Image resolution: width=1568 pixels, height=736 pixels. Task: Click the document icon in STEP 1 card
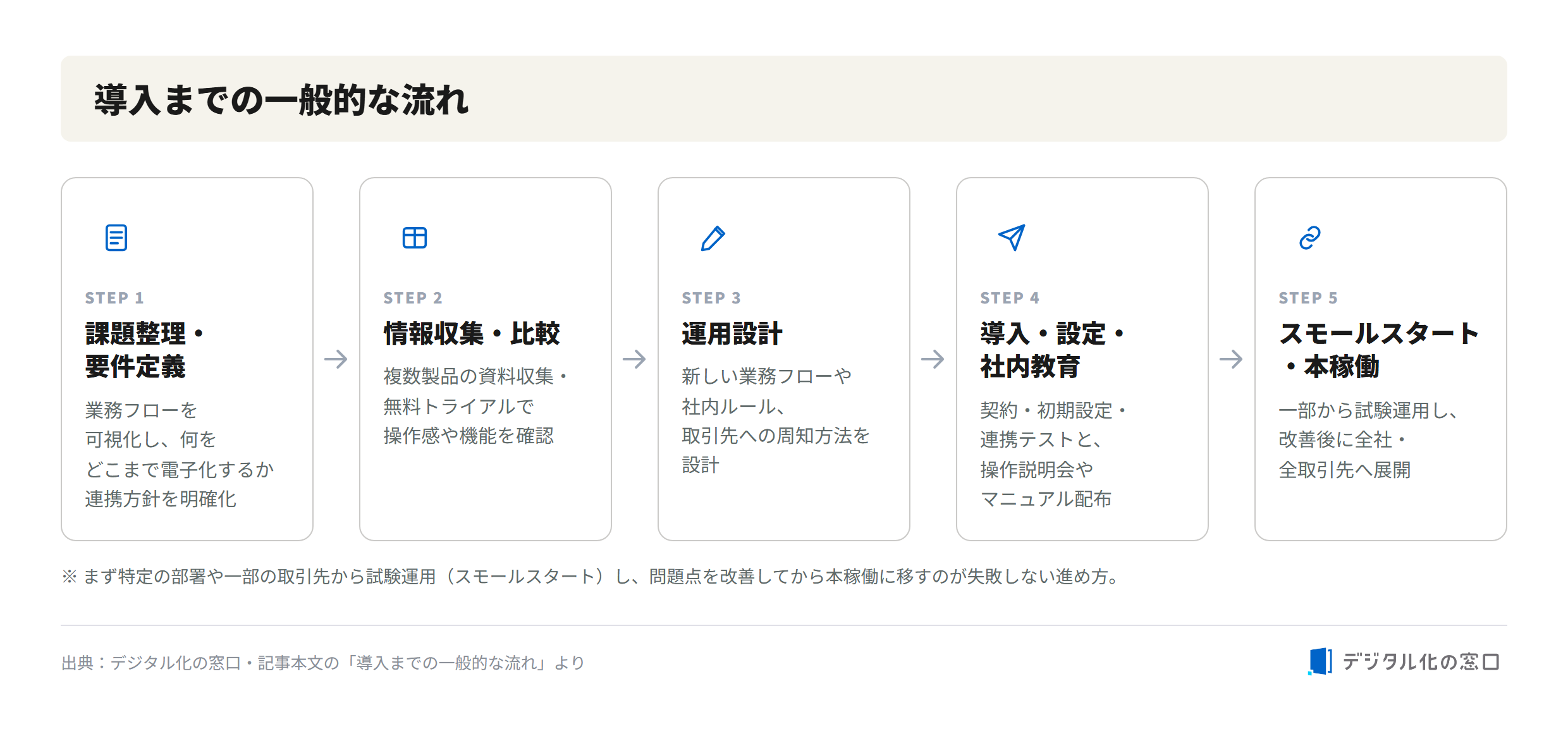pyautogui.click(x=116, y=238)
